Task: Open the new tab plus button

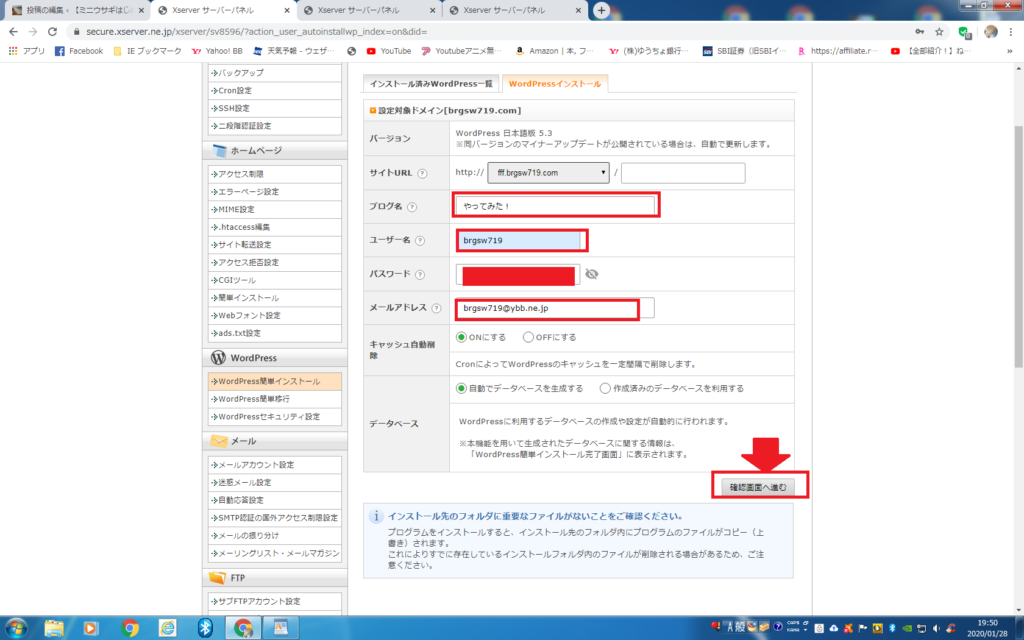Action: coord(601,10)
